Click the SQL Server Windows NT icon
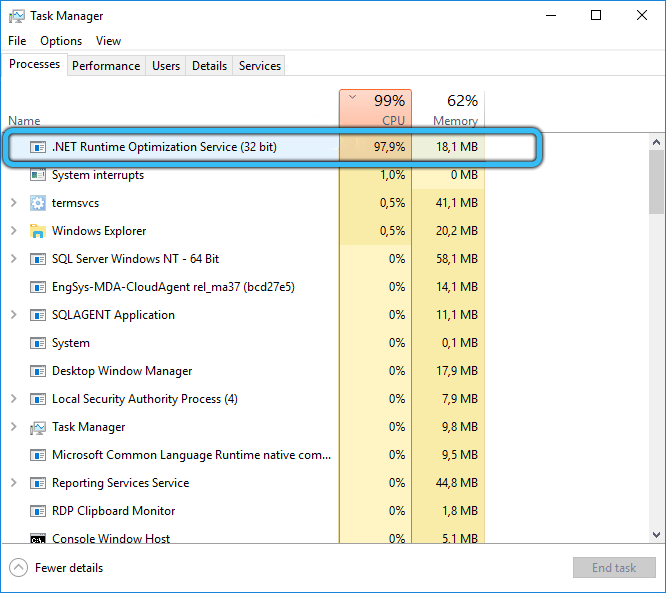 coord(38,259)
